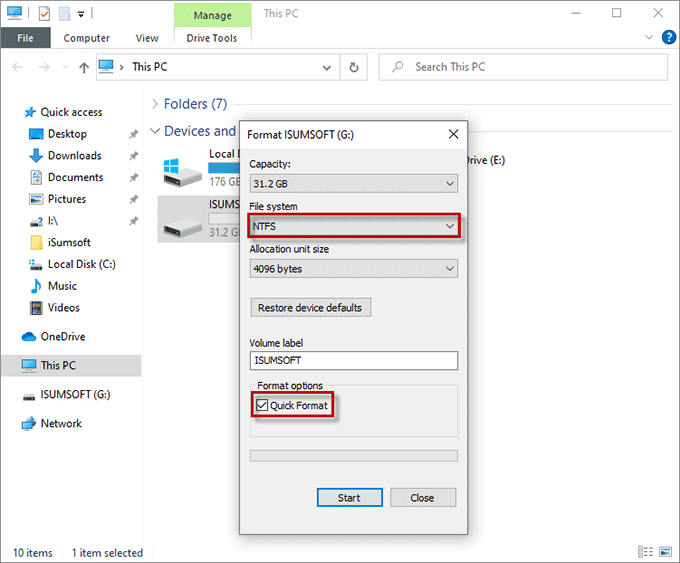
Task: Select ISUMSOFT (G:) in navigation pane
Action: tap(67, 395)
